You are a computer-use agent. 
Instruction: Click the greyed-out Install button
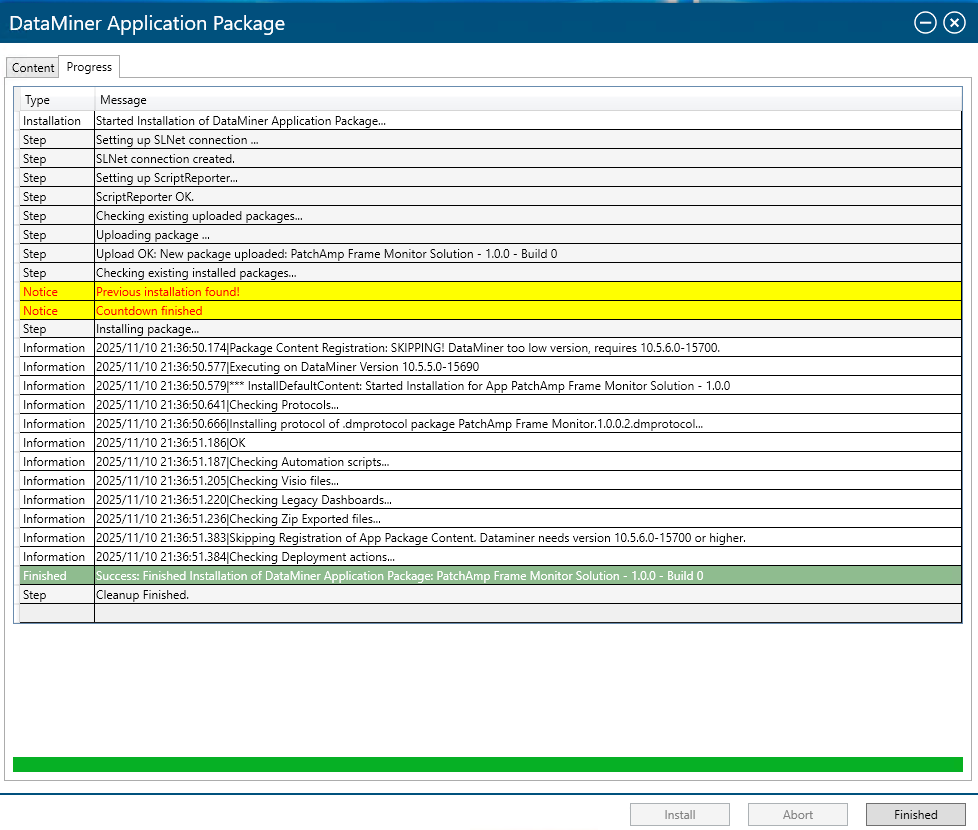680,814
